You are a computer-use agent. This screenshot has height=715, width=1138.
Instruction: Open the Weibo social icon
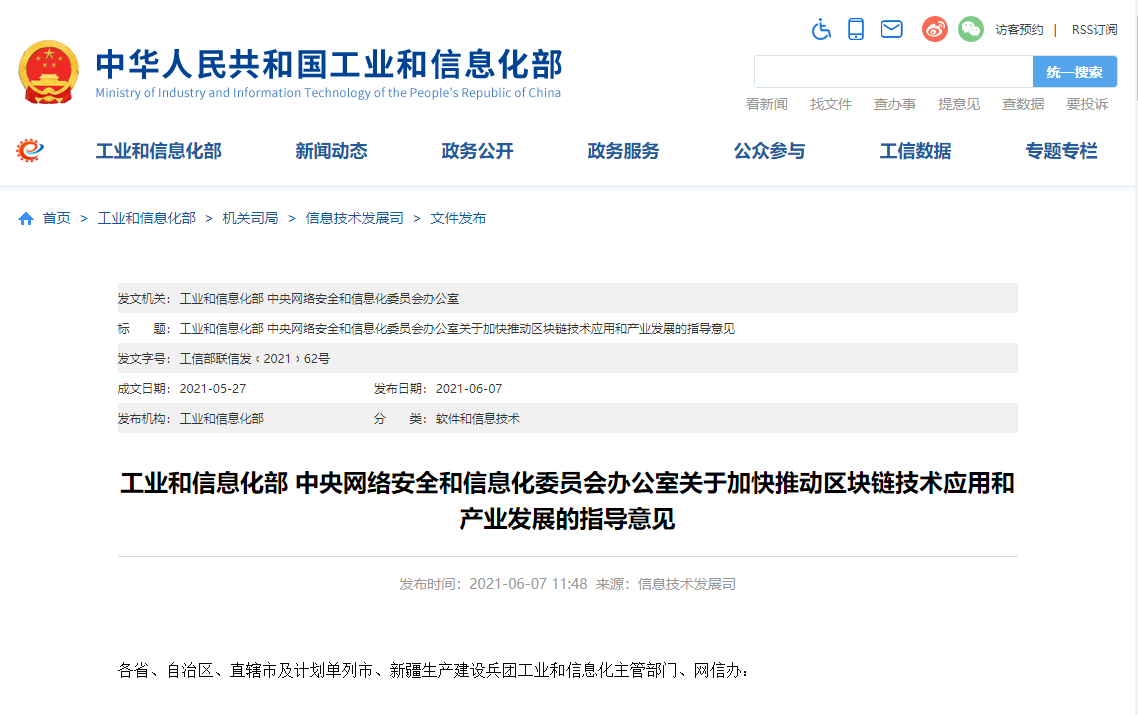point(934,29)
